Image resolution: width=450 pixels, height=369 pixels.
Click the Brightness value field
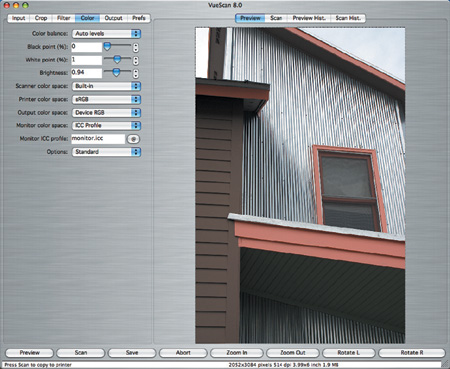point(86,73)
